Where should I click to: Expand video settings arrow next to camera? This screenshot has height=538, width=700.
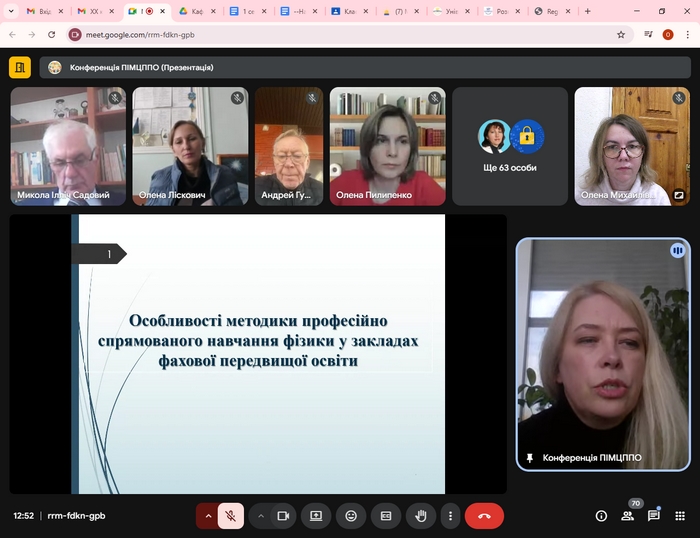pos(260,516)
